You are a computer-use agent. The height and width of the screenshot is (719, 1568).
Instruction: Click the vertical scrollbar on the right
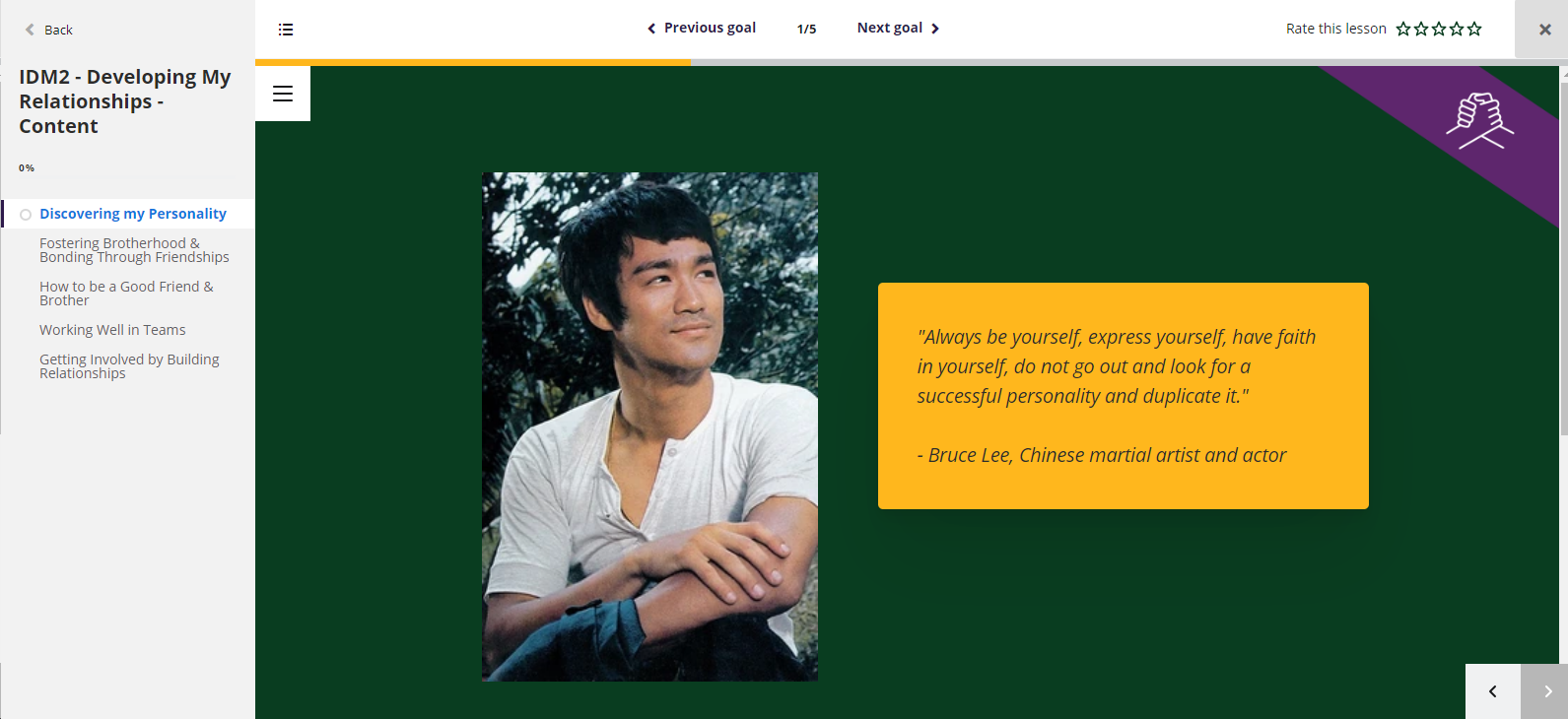click(1563, 256)
